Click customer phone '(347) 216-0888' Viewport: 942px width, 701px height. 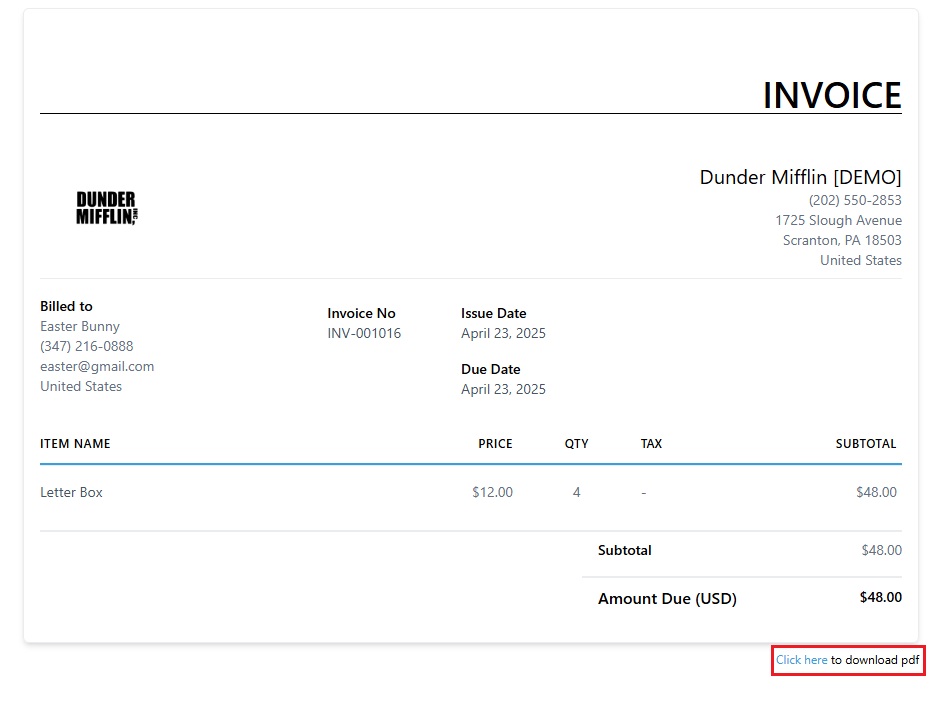tap(87, 346)
